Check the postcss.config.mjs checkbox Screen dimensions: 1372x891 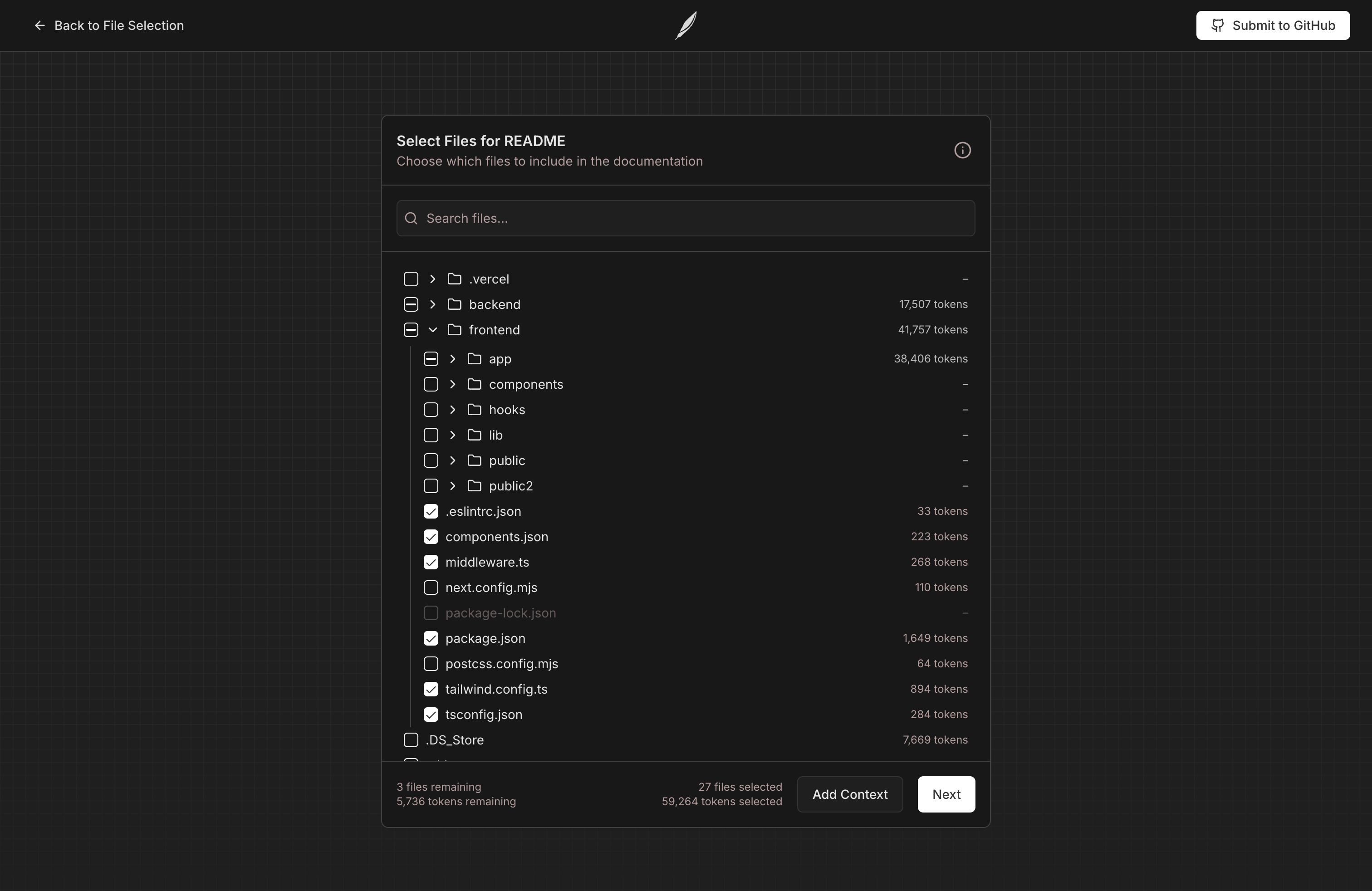(x=431, y=663)
